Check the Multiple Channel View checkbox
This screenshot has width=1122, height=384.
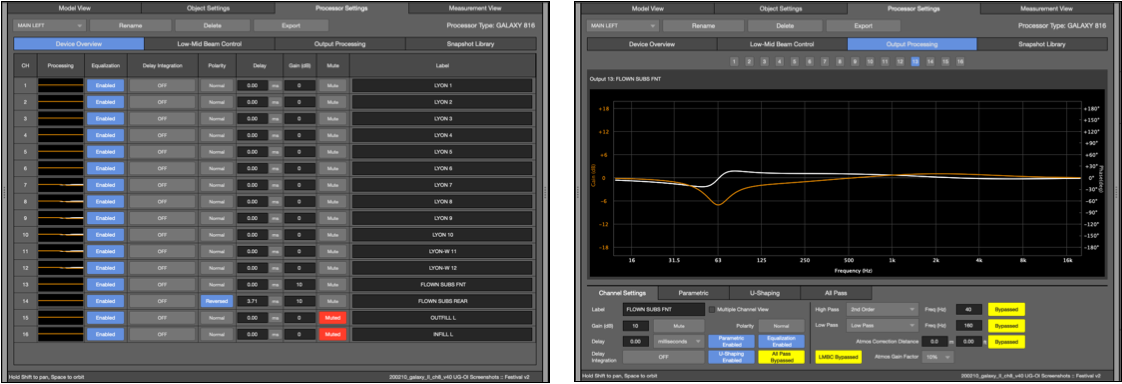(x=711, y=310)
